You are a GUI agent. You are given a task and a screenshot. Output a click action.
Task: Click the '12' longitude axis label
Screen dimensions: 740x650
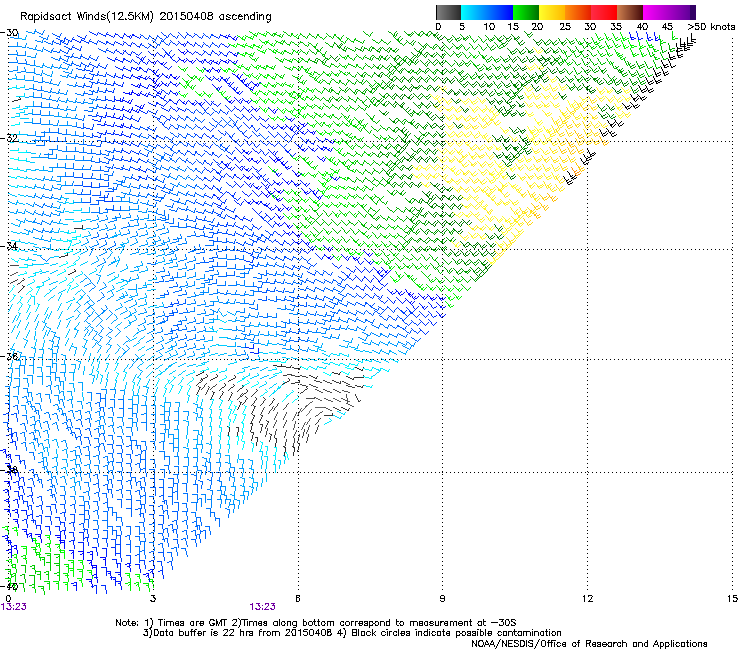587,599
